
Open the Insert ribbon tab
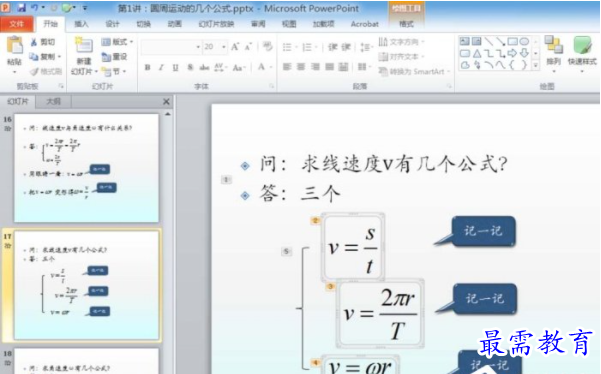point(81,24)
